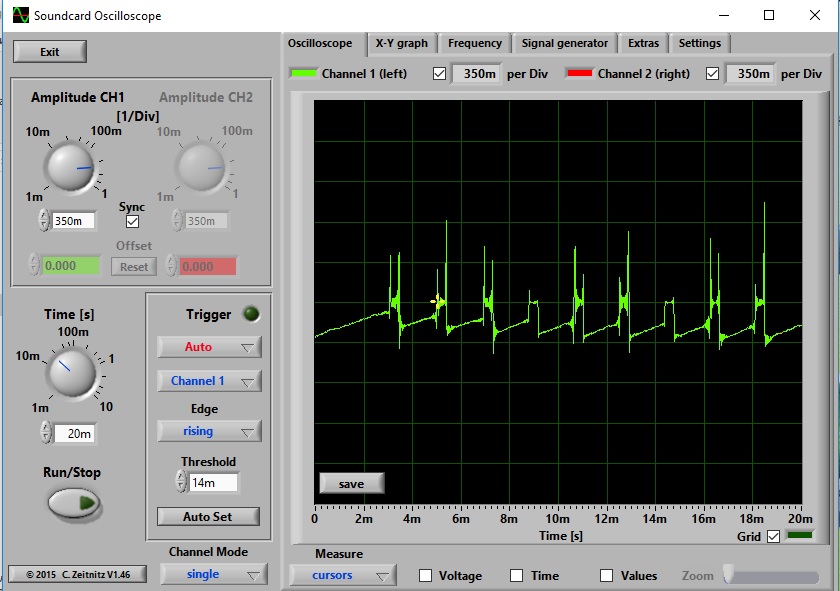The width and height of the screenshot is (840, 591).
Task: Disable the Grid checkbox
Action: (x=772, y=537)
